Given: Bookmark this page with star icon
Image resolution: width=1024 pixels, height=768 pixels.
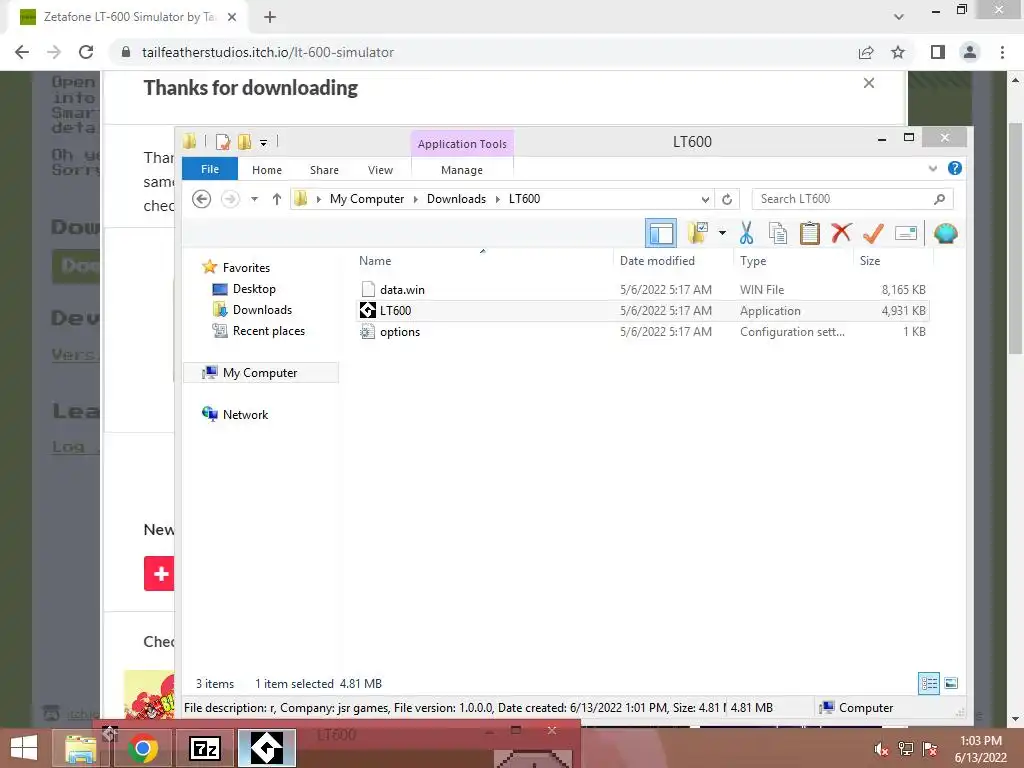Looking at the screenshot, I should pyautogui.click(x=898, y=52).
